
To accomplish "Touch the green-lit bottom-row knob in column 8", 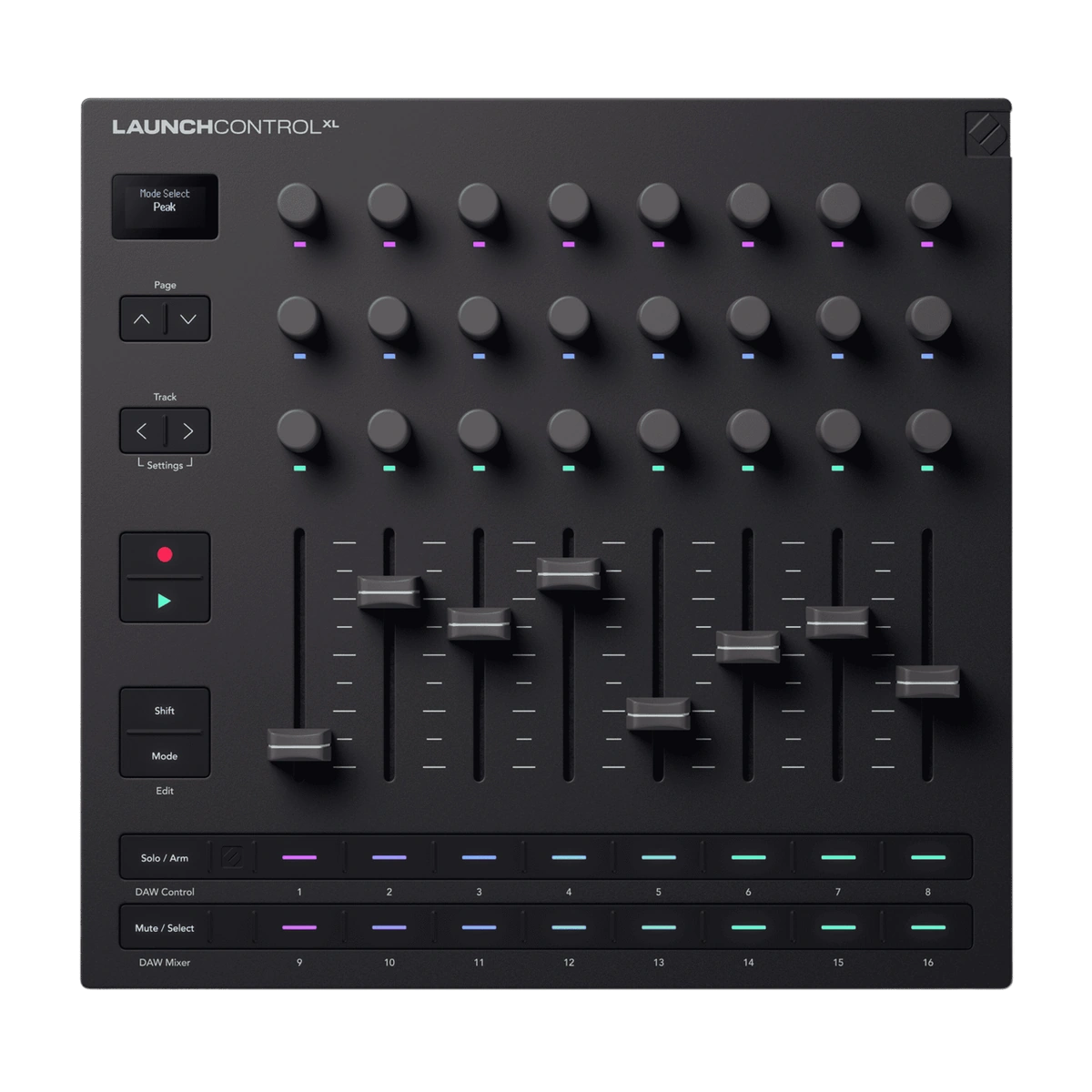I will point(927,429).
